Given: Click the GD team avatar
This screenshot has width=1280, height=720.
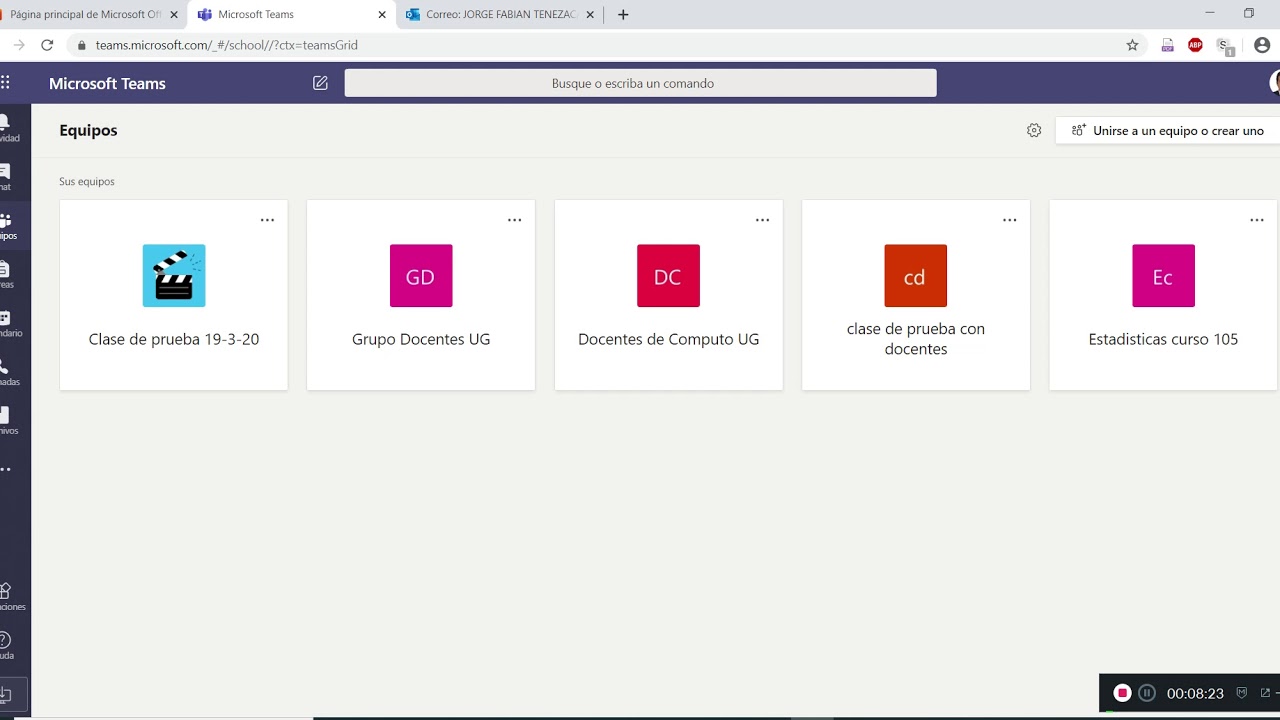Looking at the screenshot, I should click(421, 275).
